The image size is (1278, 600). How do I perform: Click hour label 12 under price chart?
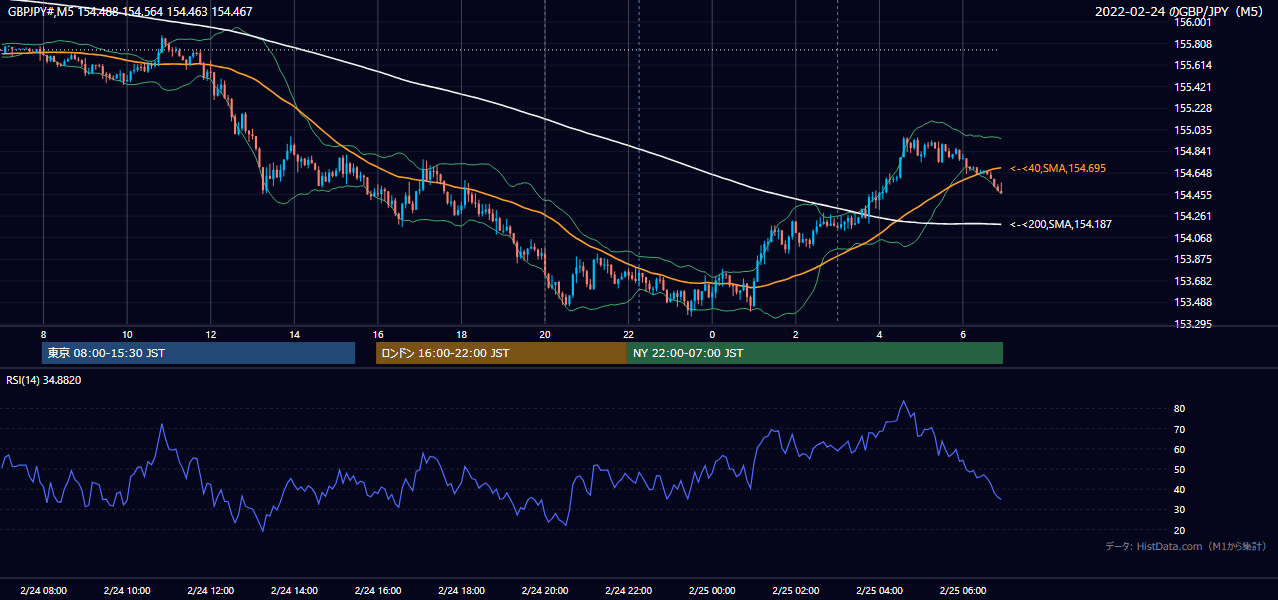click(211, 334)
